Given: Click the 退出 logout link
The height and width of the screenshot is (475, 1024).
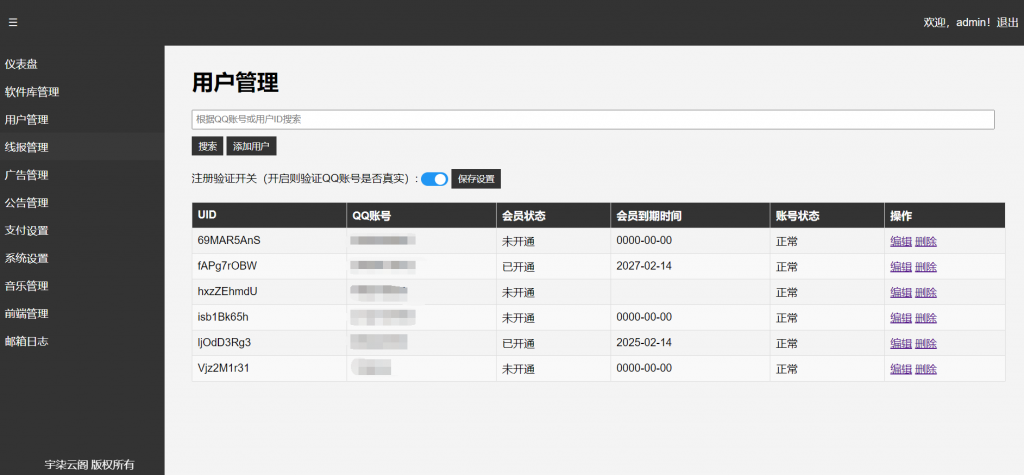Looking at the screenshot, I should [1007, 22].
